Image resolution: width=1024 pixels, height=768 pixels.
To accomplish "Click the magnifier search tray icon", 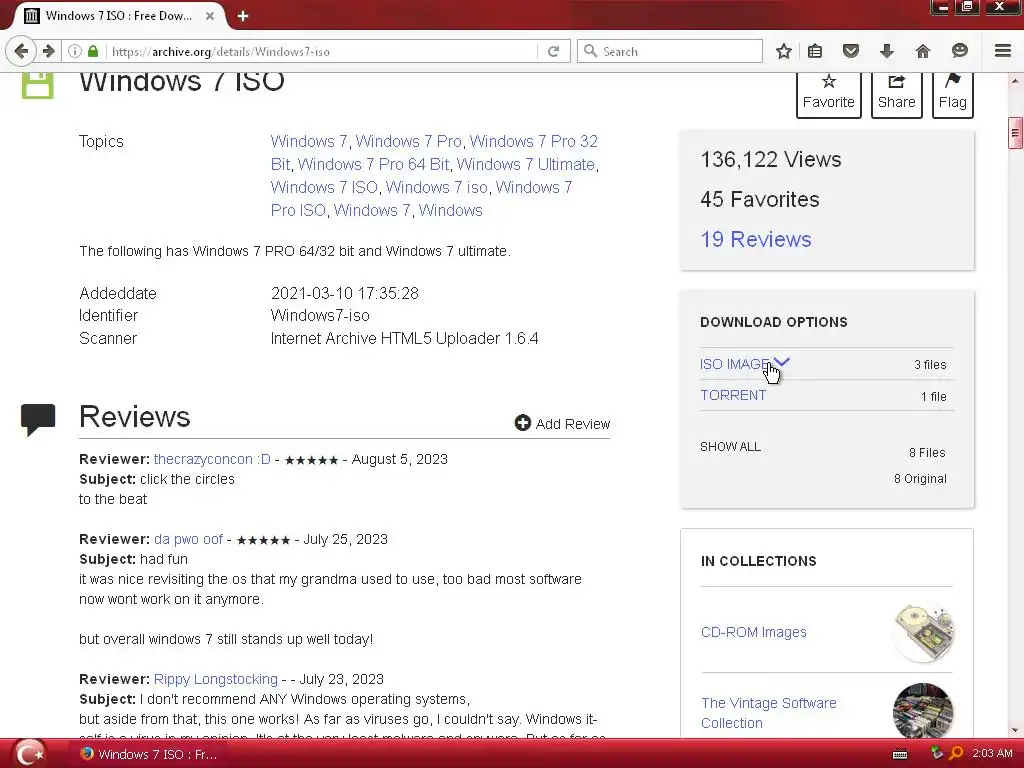I will click(956, 754).
